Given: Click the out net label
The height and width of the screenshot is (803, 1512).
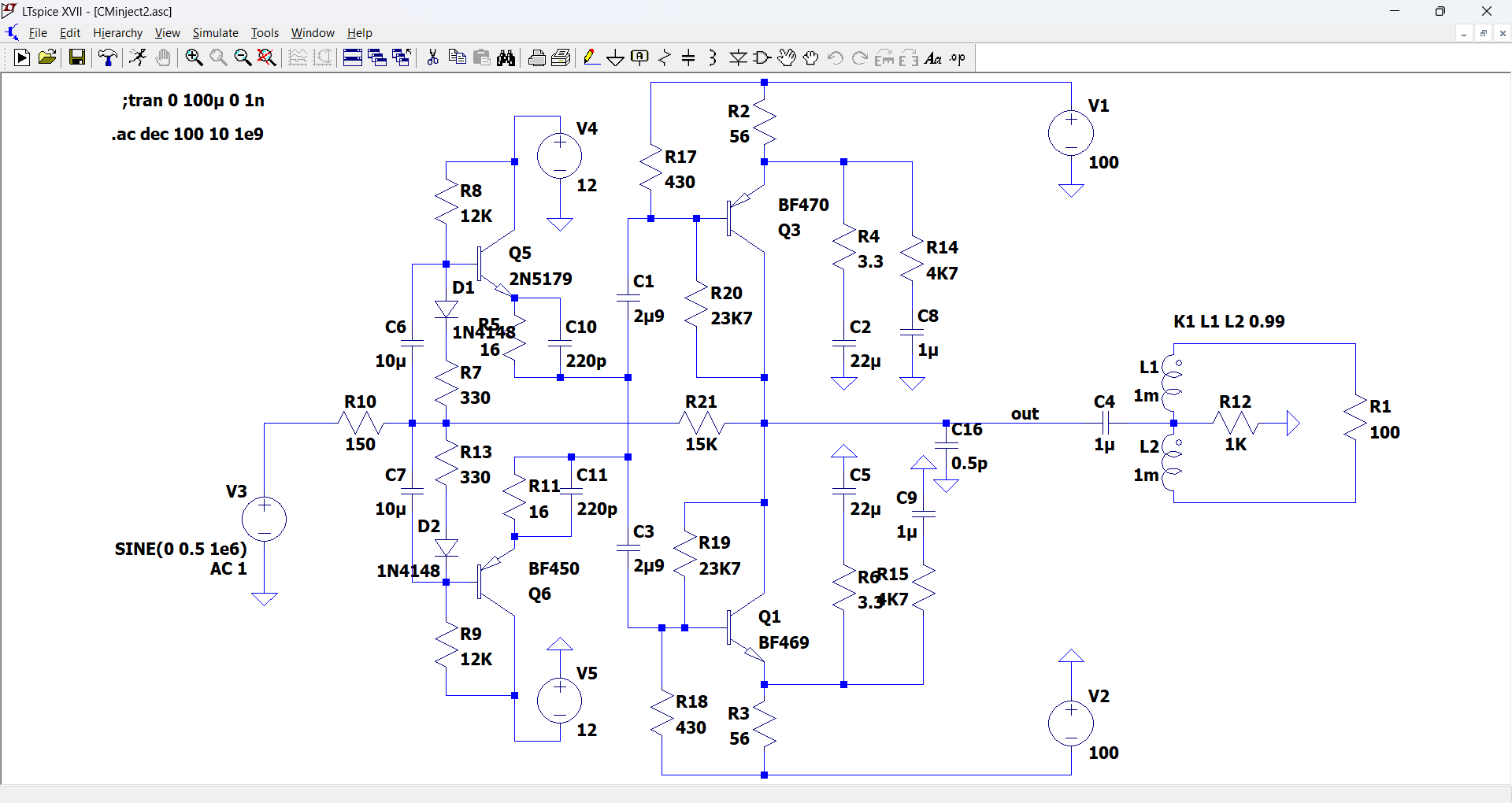Looking at the screenshot, I should tap(1025, 414).
